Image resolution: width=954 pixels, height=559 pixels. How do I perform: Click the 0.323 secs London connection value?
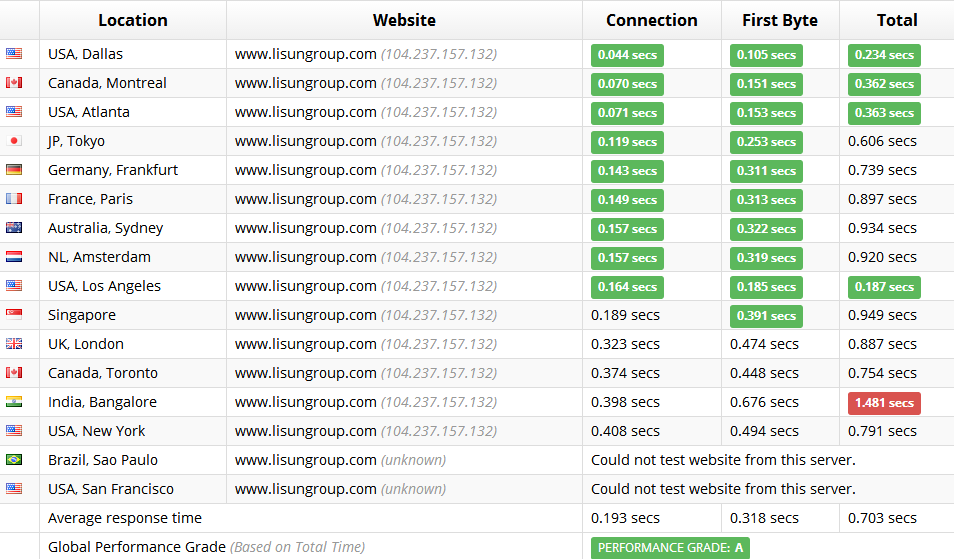[x=625, y=344]
